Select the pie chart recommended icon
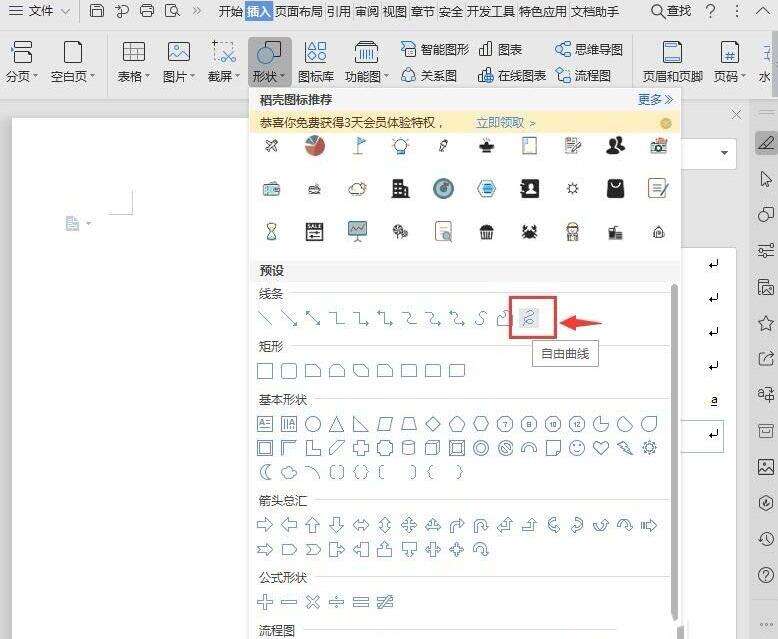Screen dimensions: 778x639 315,146
